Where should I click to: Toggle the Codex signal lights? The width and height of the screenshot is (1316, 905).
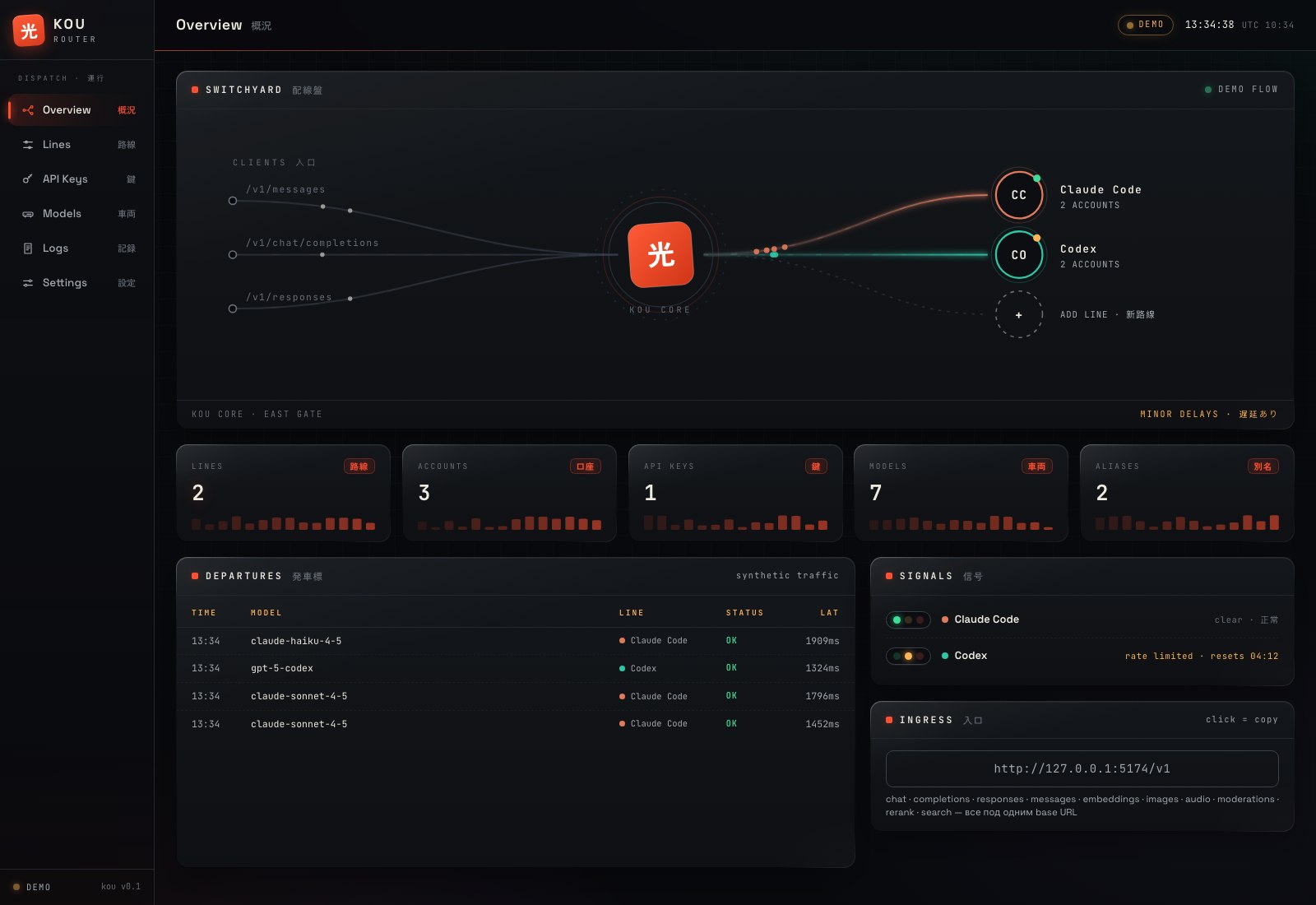908,656
